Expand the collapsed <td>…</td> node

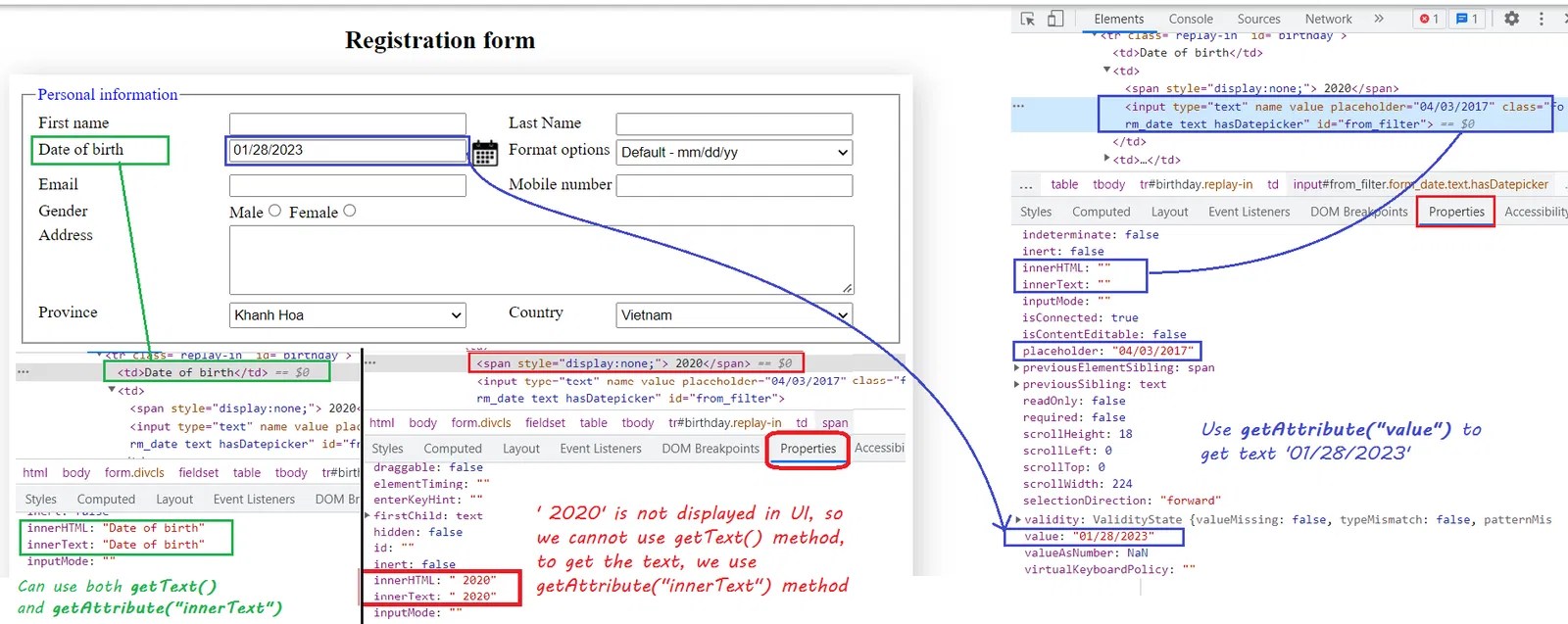[x=1107, y=160]
